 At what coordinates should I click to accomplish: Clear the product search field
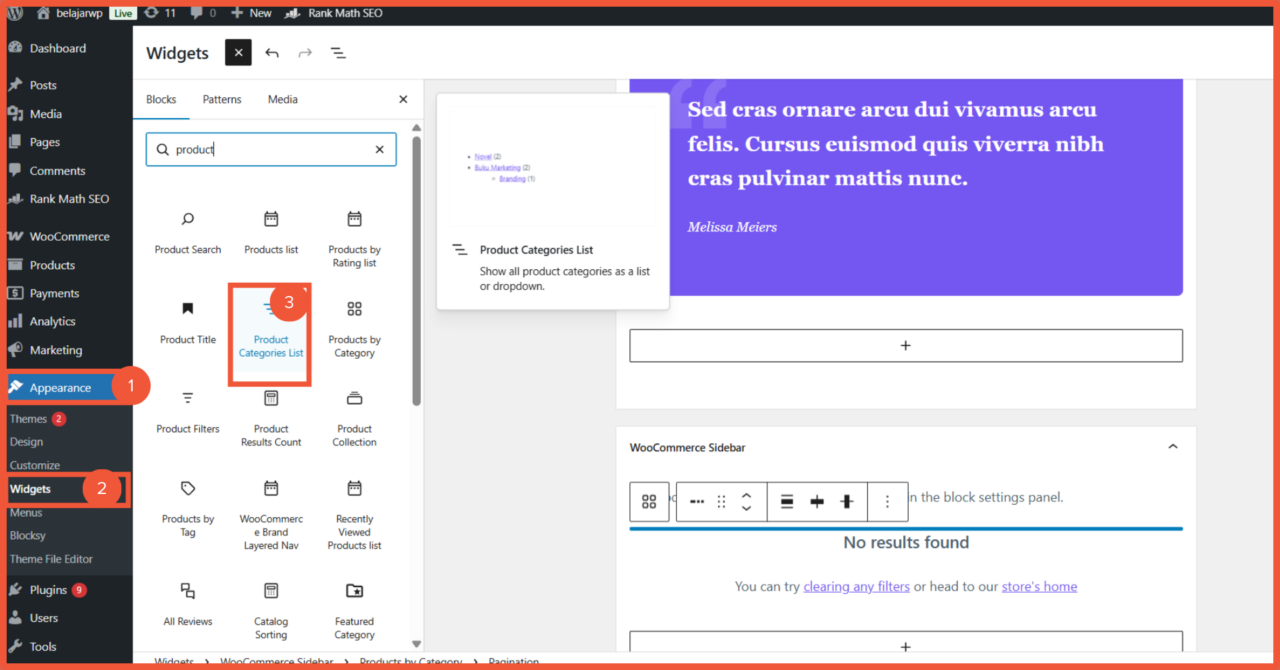pyautogui.click(x=379, y=149)
